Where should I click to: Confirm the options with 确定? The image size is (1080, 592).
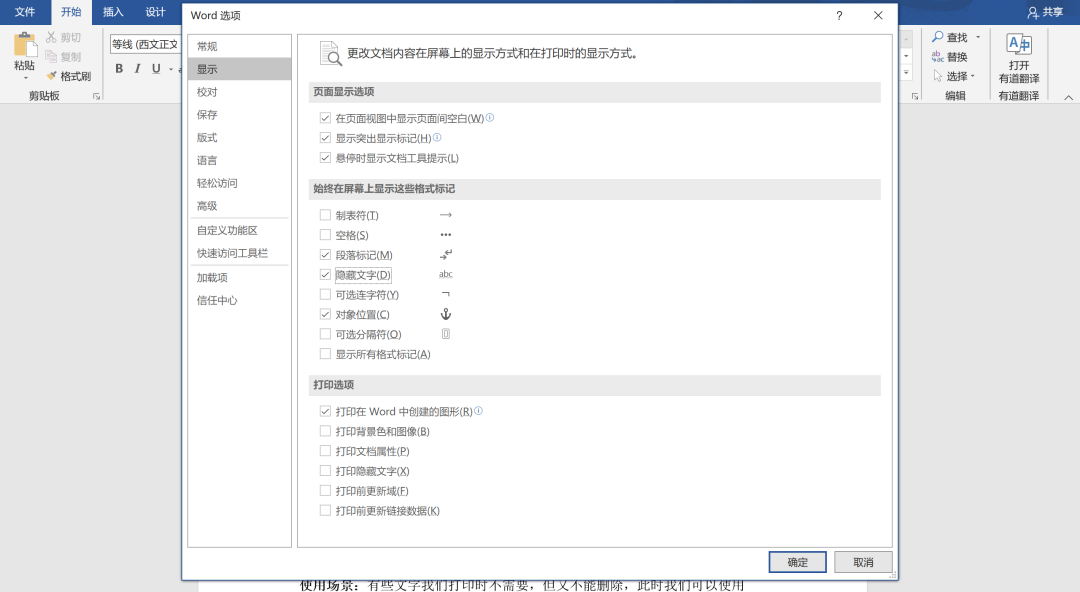click(x=797, y=562)
